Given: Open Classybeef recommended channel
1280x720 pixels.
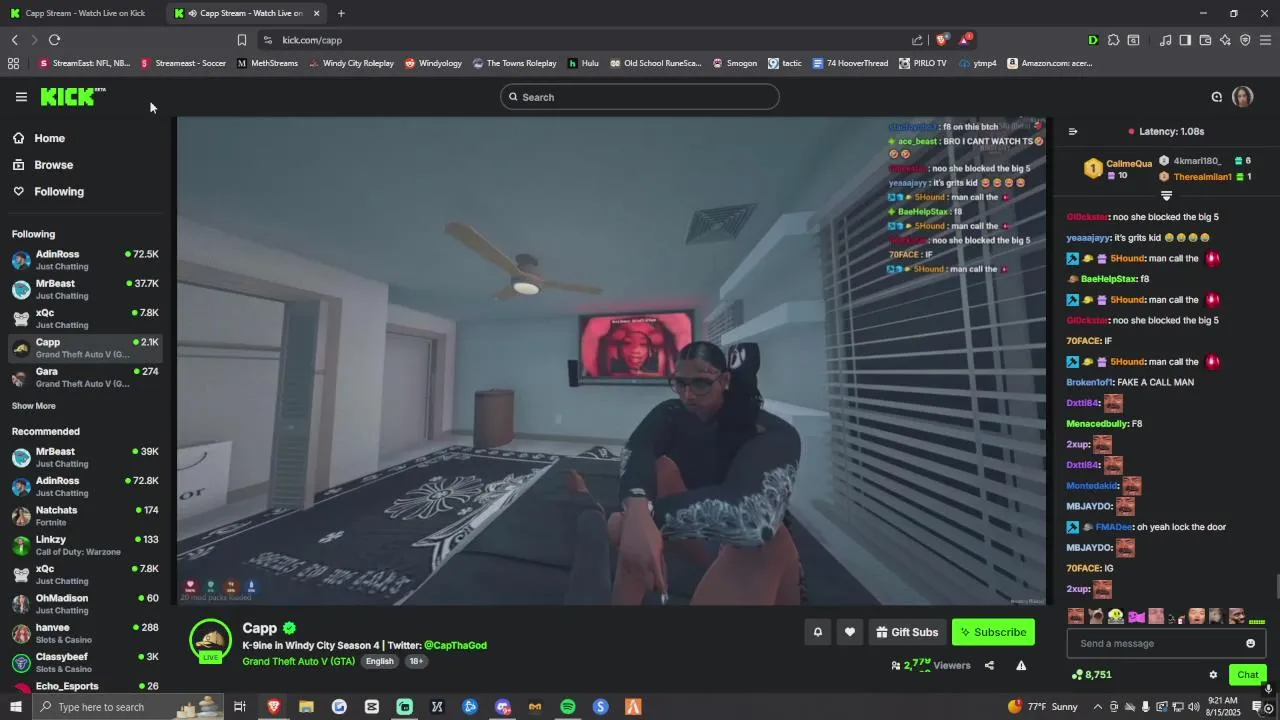Looking at the screenshot, I should (85, 662).
